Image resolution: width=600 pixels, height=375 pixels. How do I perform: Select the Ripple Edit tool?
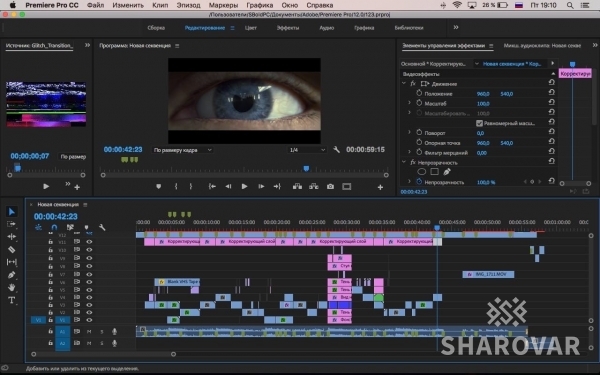click(11, 237)
